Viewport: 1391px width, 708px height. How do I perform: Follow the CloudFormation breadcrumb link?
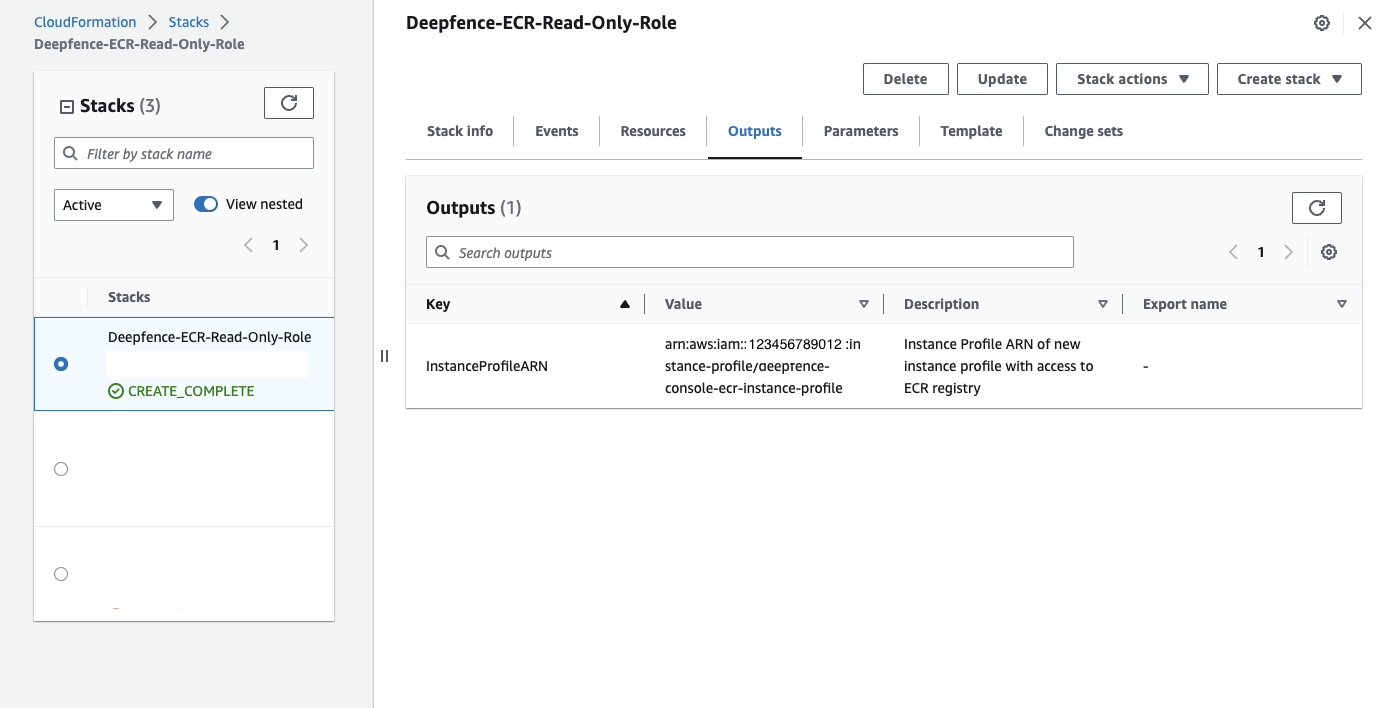[x=85, y=22]
